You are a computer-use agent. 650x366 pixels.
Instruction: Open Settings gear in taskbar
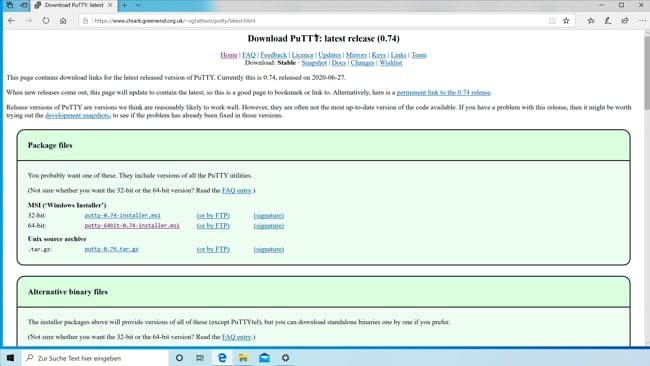[x=286, y=358]
